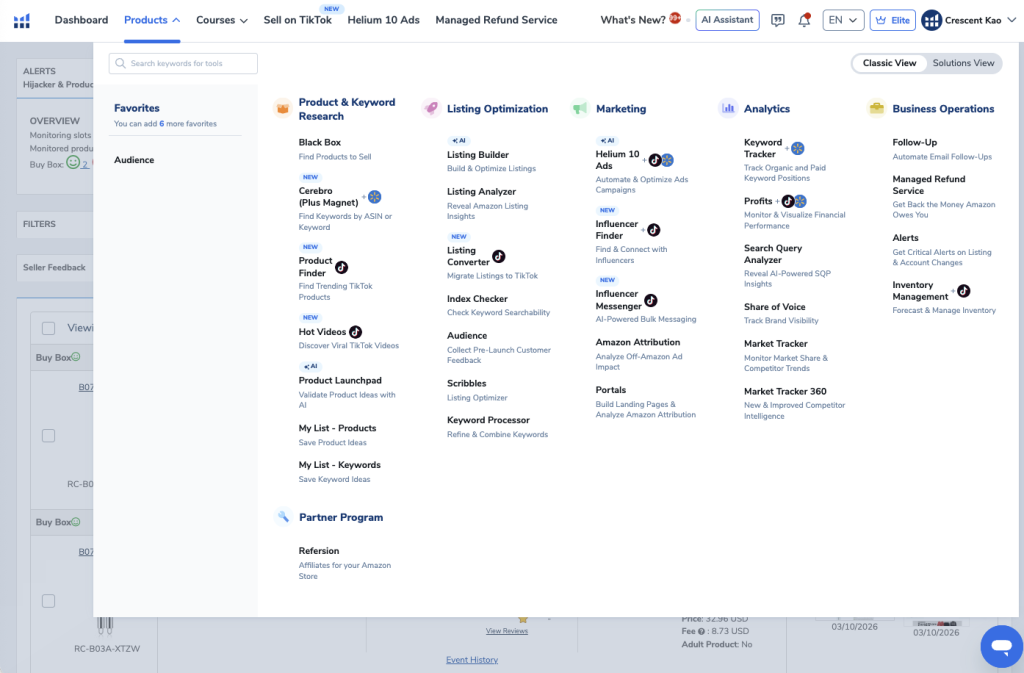Click the AI Assistant button
The image size is (1024, 673).
pyautogui.click(x=727, y=20)
